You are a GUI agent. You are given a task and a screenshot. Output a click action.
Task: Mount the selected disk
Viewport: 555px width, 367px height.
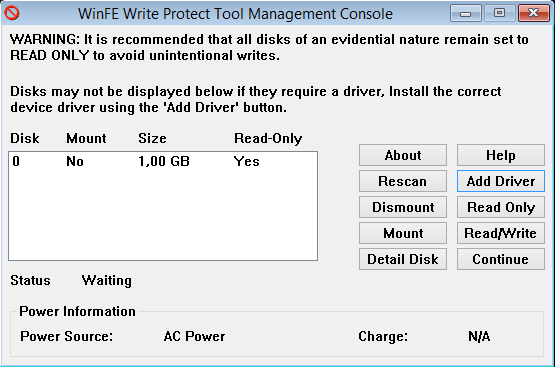point(403,233)
